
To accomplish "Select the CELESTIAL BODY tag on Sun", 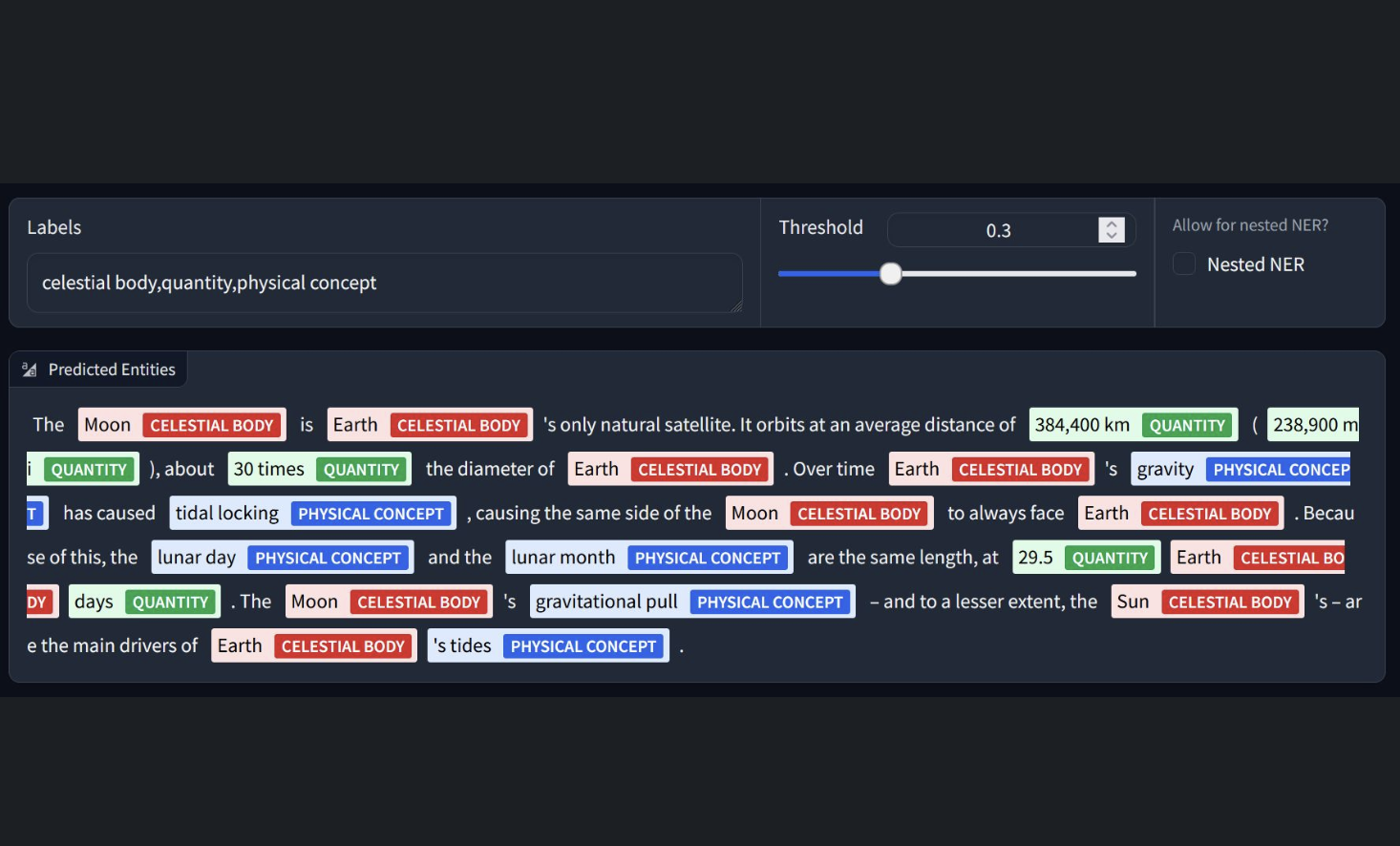I will [x=1230, y=602].
